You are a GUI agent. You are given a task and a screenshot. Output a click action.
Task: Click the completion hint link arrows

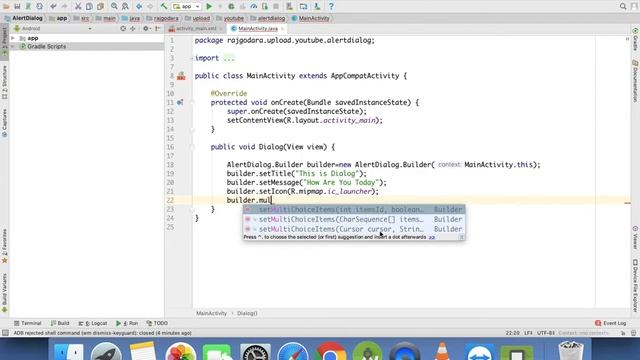(x=432, y=237)
